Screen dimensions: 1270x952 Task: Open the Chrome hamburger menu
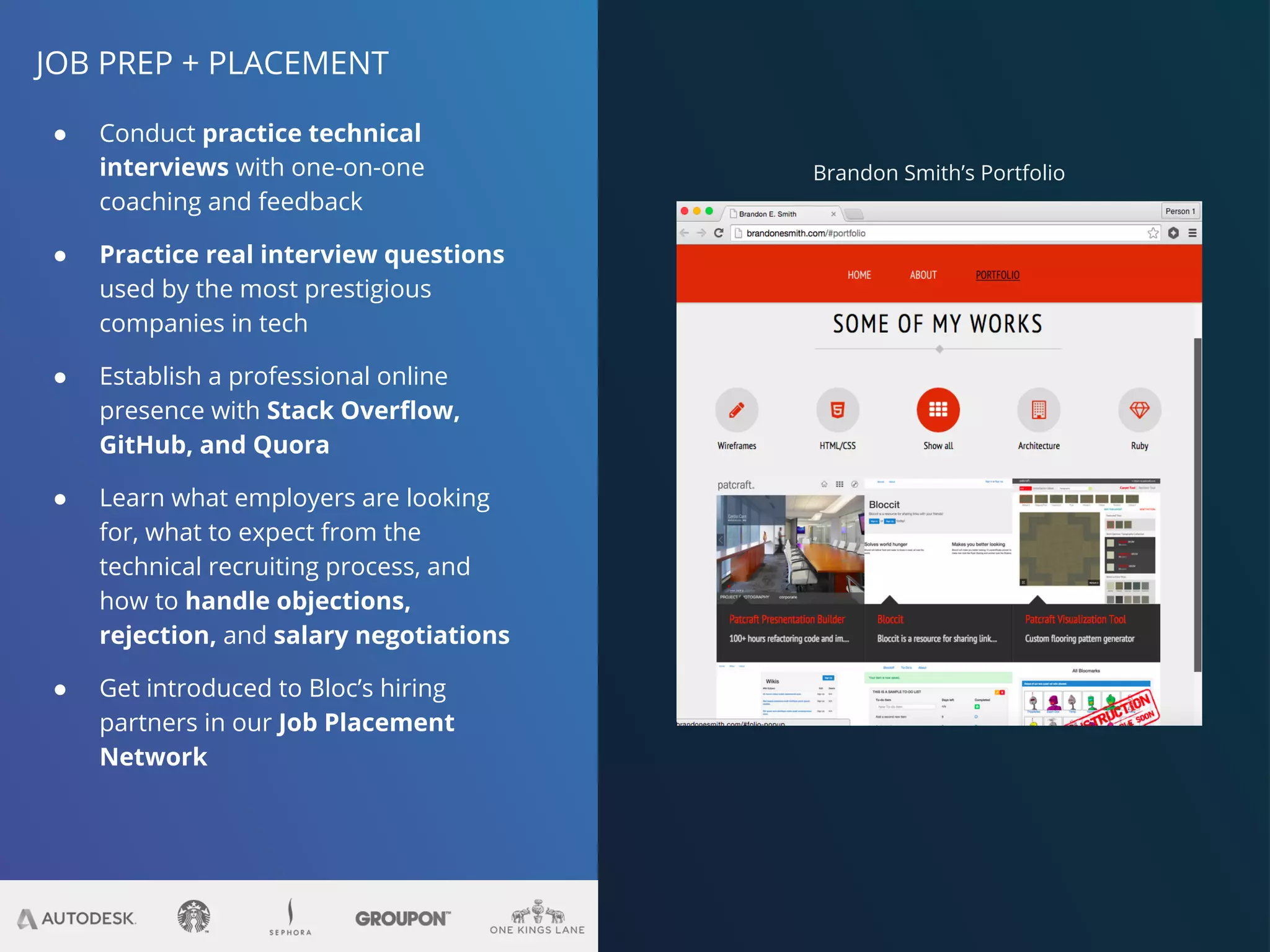click(x=1192, y=233)
